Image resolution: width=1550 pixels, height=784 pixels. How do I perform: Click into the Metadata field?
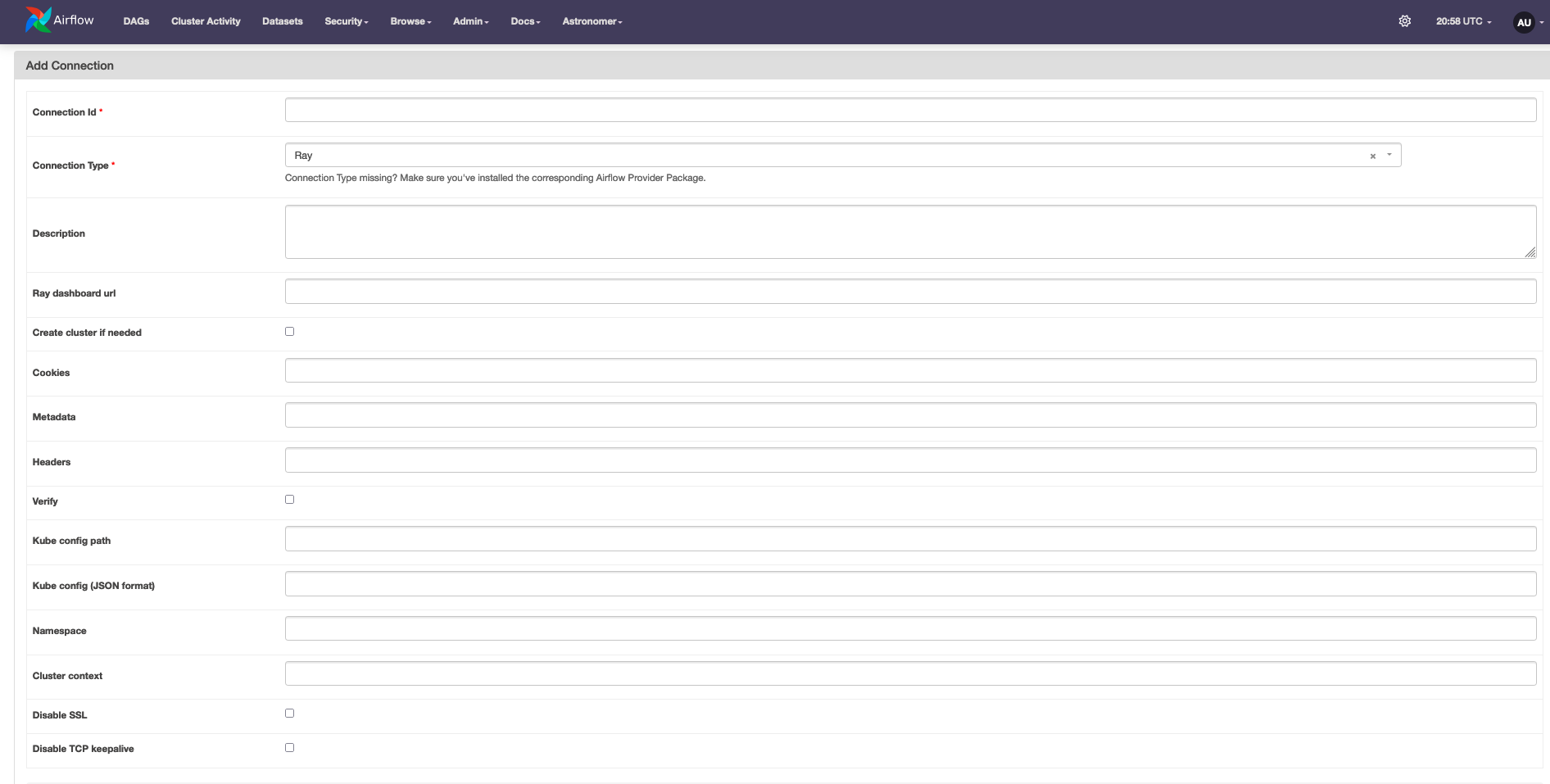[910, 415]
